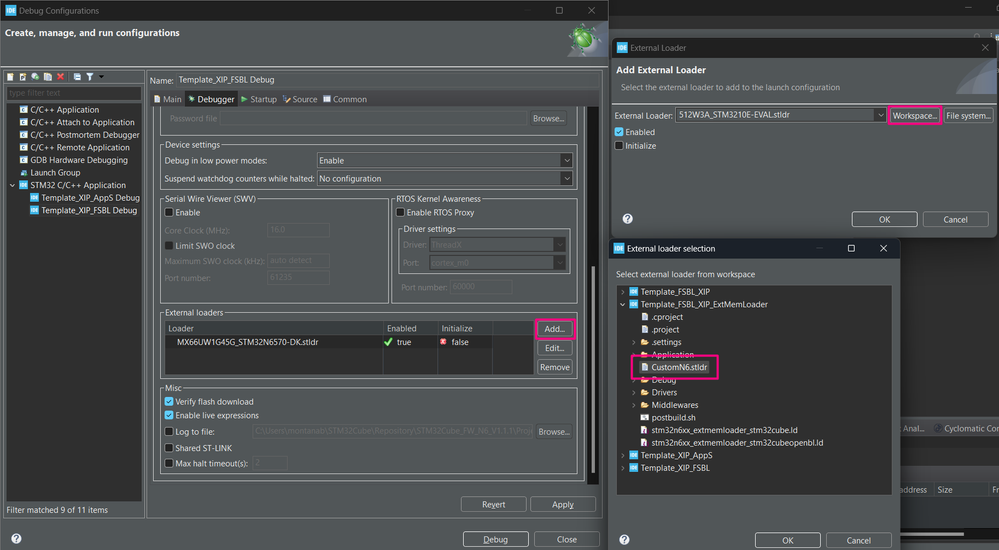Expand Drivers folder
The height and width of the screenshot is (550, 999).
coord(633,393)
